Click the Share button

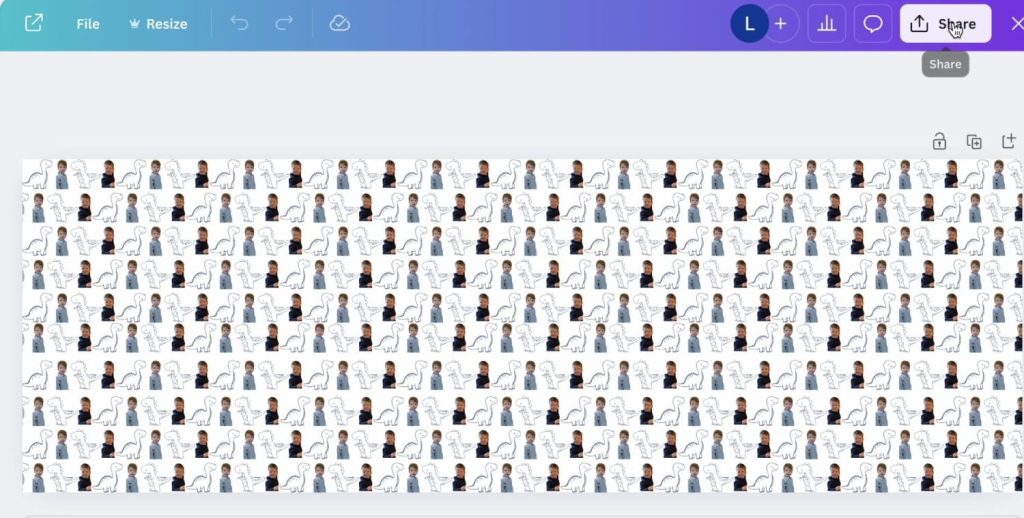click(945, 24)
